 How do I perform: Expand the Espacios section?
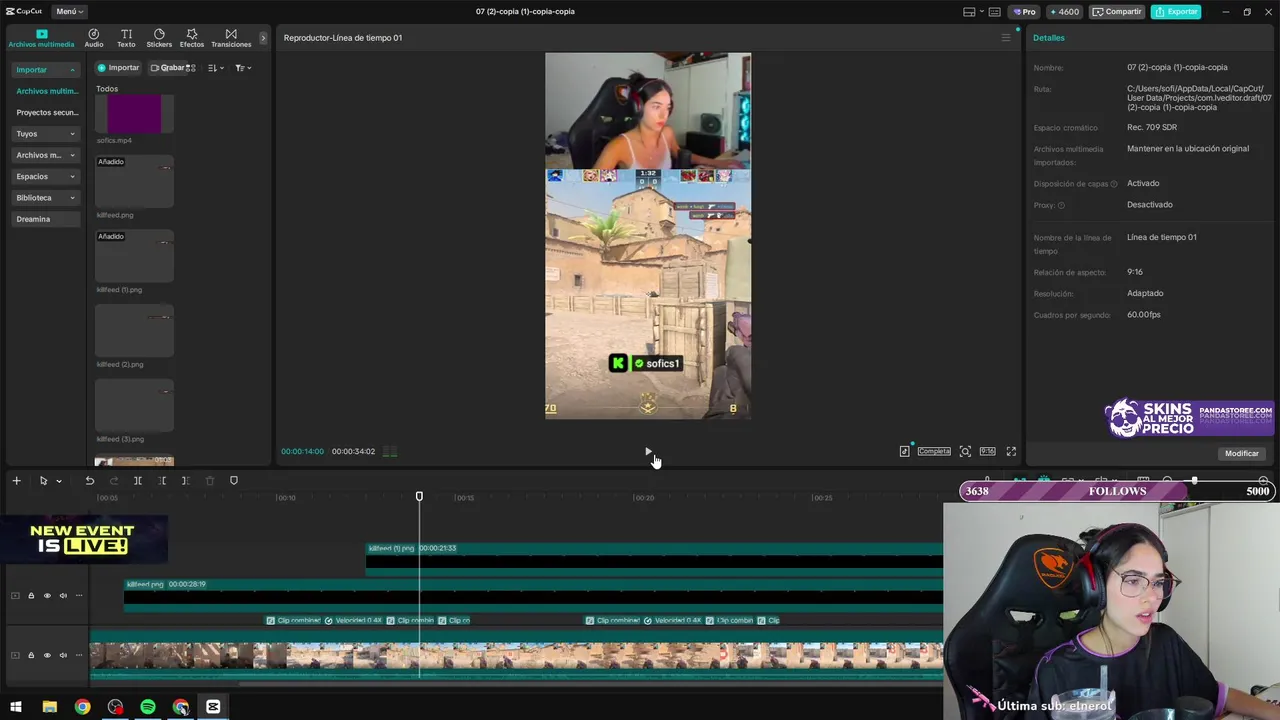(x=45, y=176)
